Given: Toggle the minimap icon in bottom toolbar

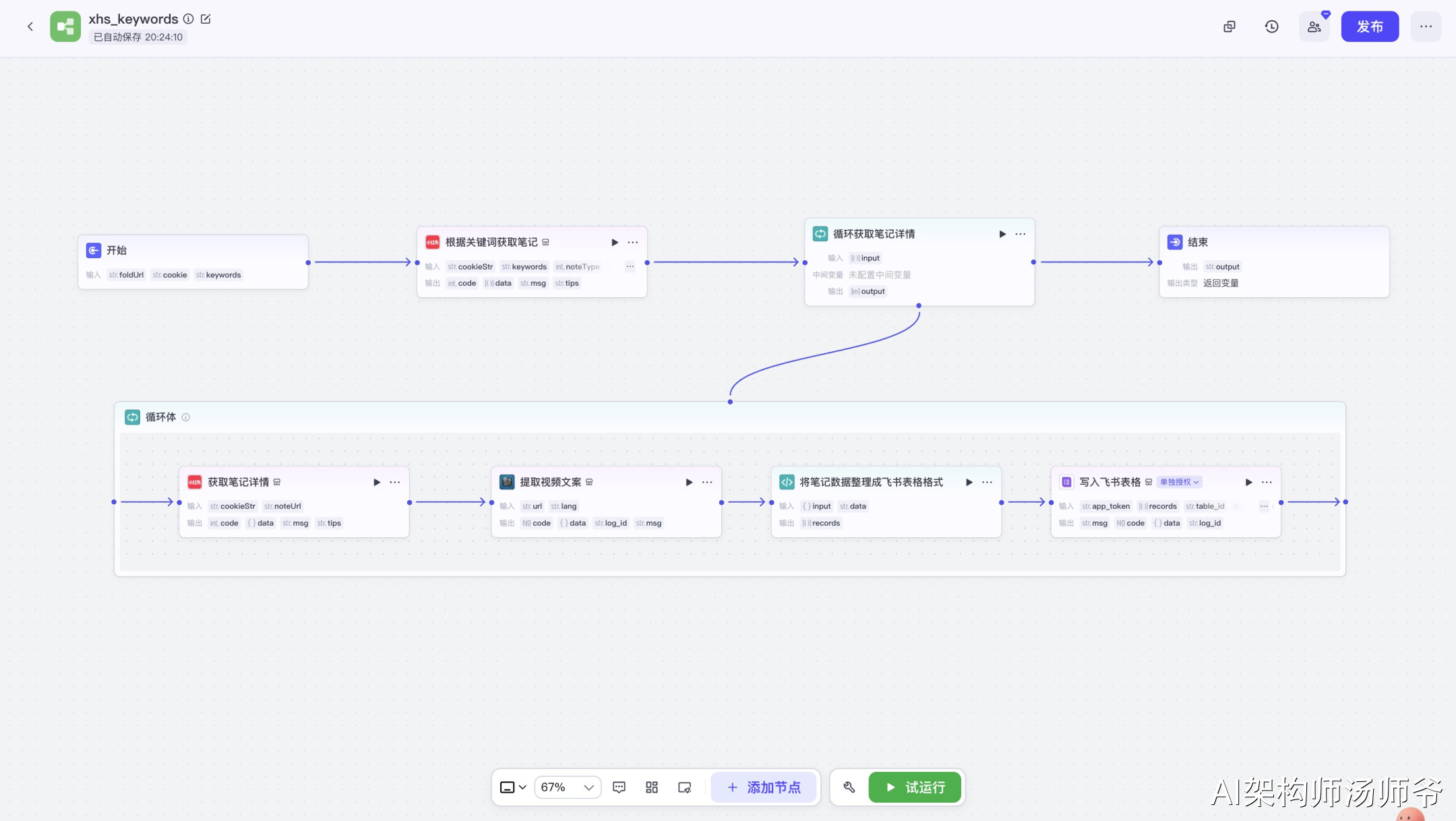Looking at the screenshot, I should [x=684, y=787].
